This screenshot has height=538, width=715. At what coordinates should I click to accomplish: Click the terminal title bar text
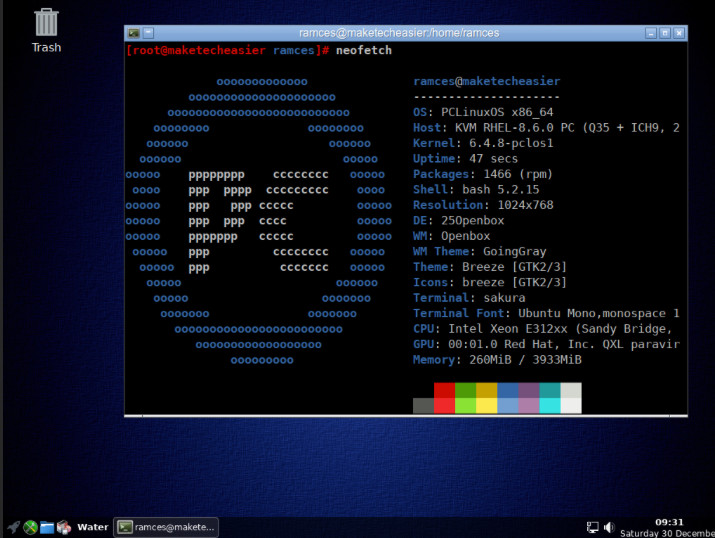pyautogui.click(x=399, y=33)
